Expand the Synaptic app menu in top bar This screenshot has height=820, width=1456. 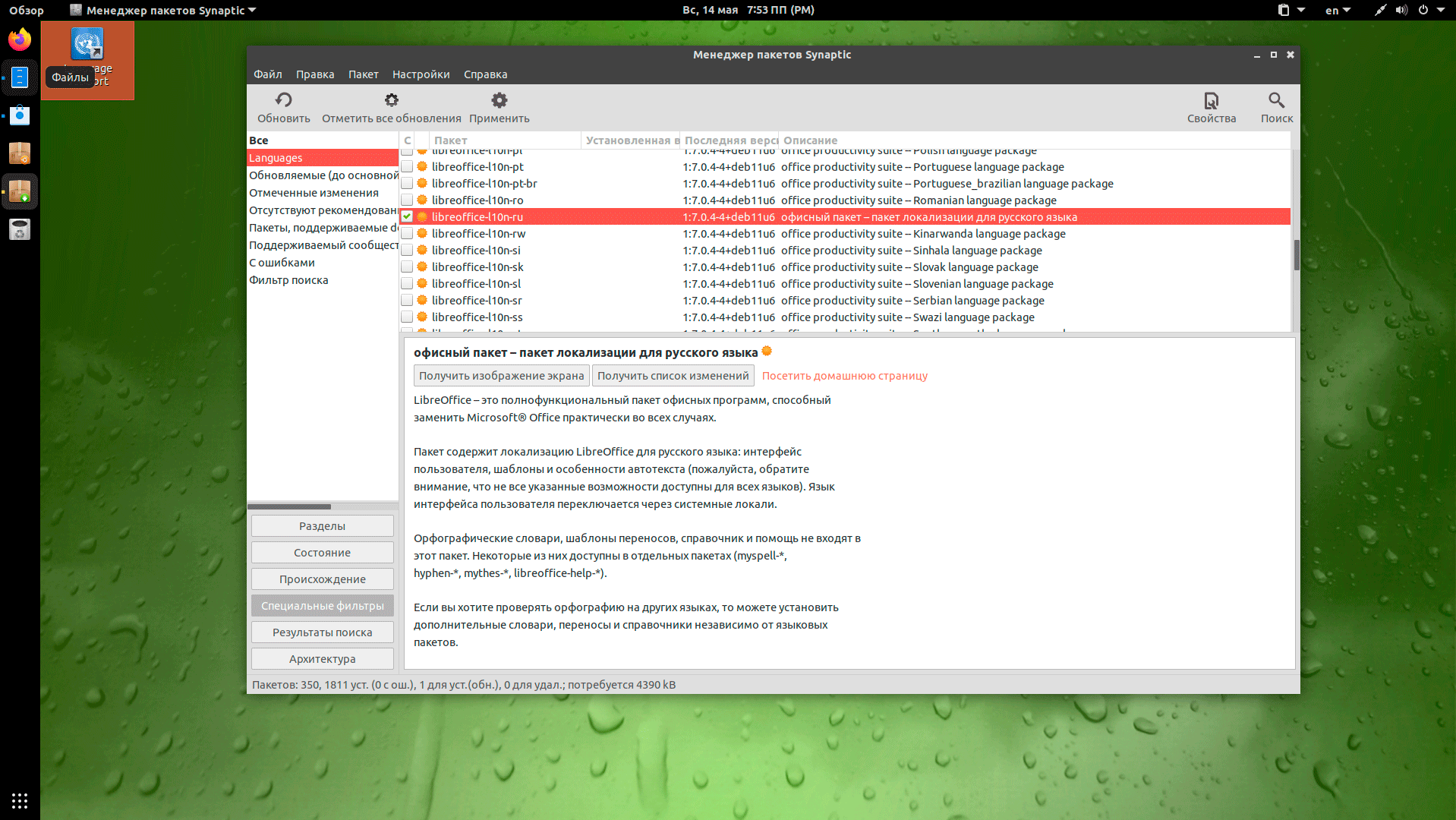tap(163, 10)
